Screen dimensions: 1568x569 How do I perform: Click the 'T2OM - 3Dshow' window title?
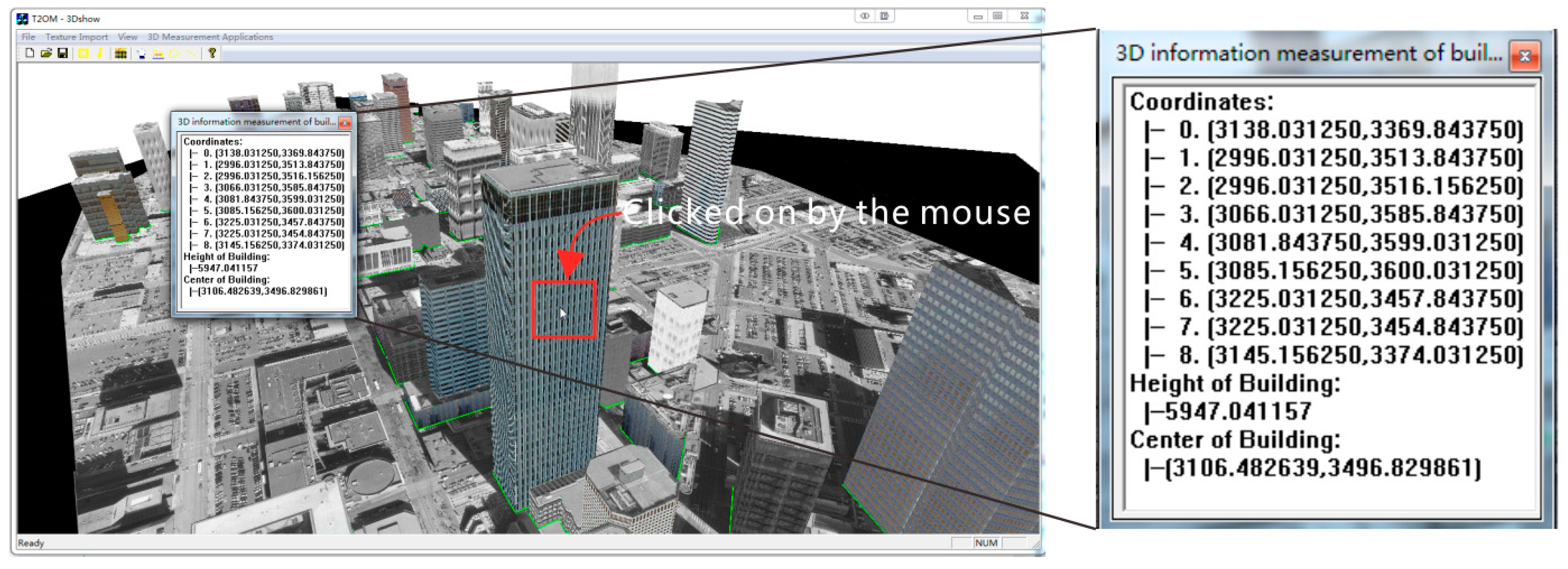[66, 19]
